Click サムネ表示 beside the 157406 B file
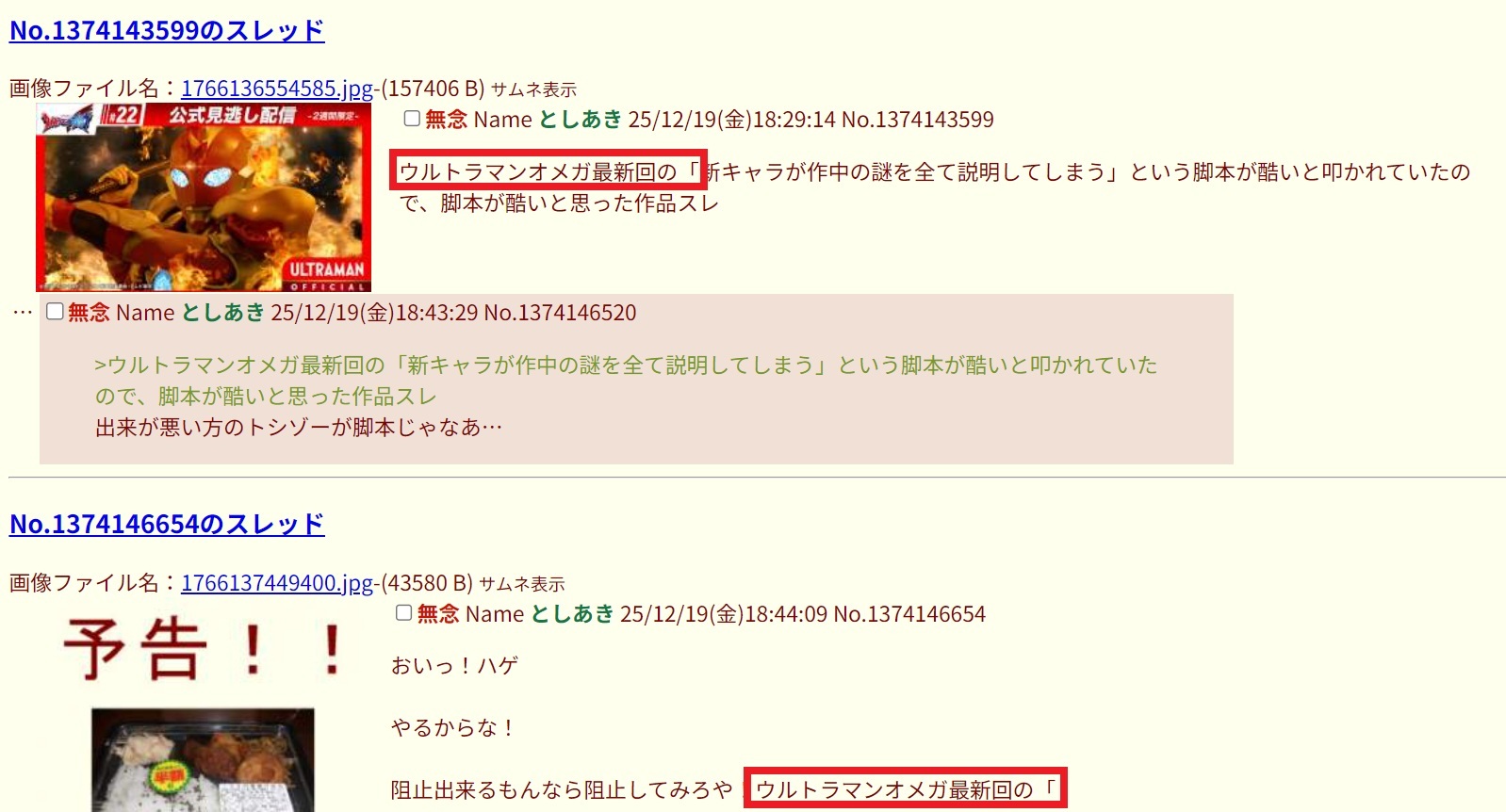Image resolution: width=1506 pixels, height=812 pixels. [x=533, y=89]
